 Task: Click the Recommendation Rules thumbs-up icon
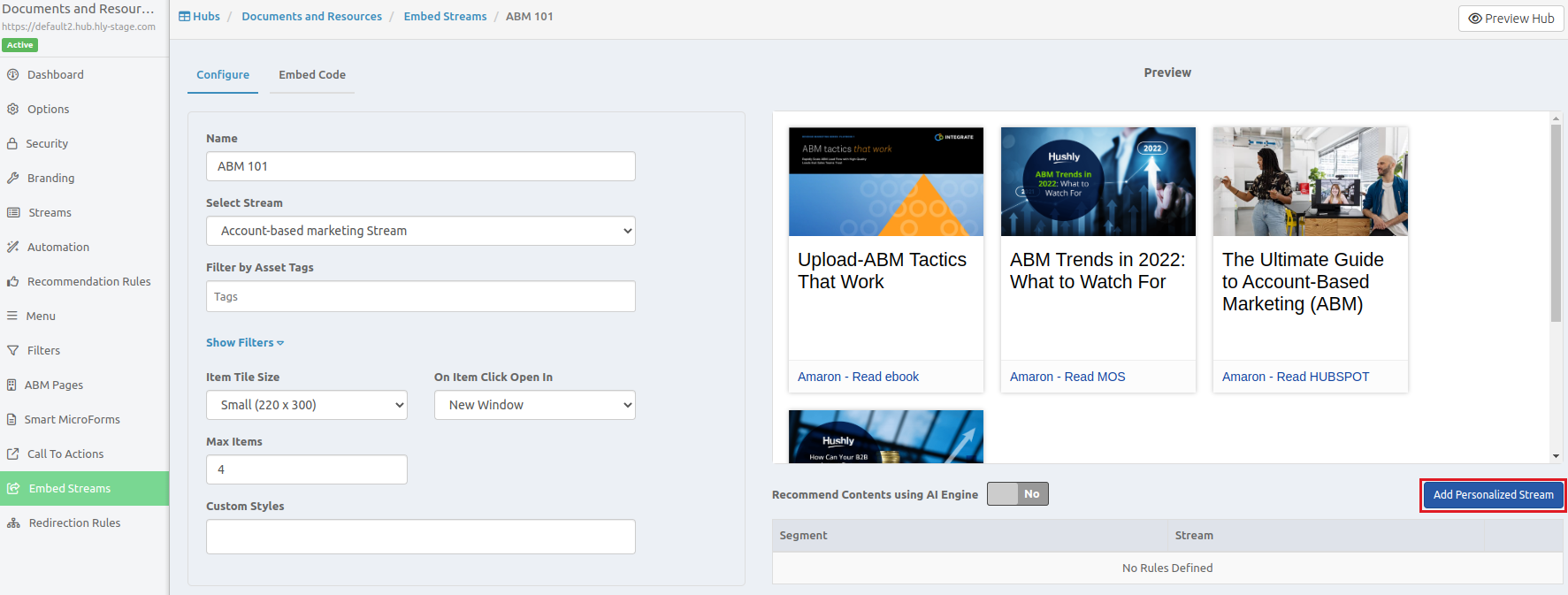tap(13, 282)
